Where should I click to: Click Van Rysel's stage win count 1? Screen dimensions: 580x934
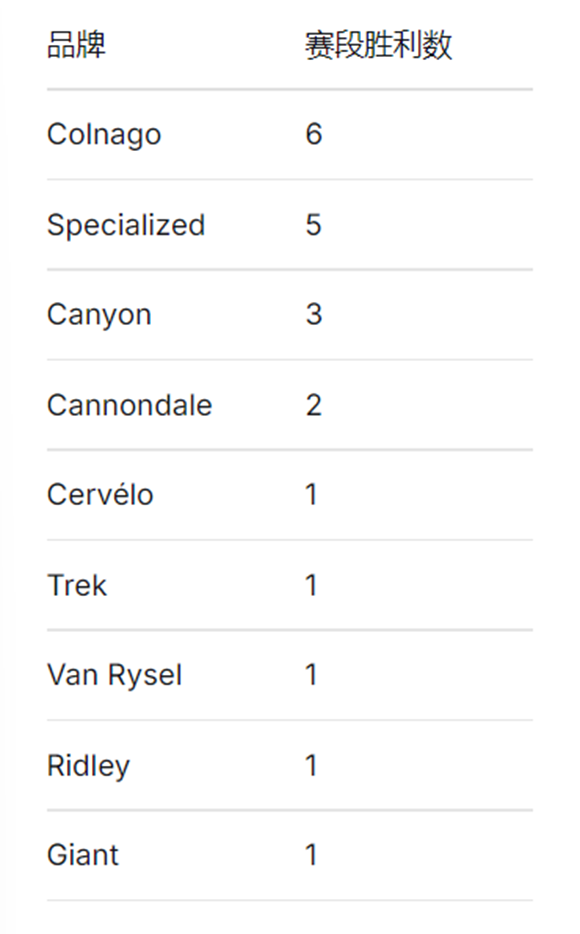(311, 675)
